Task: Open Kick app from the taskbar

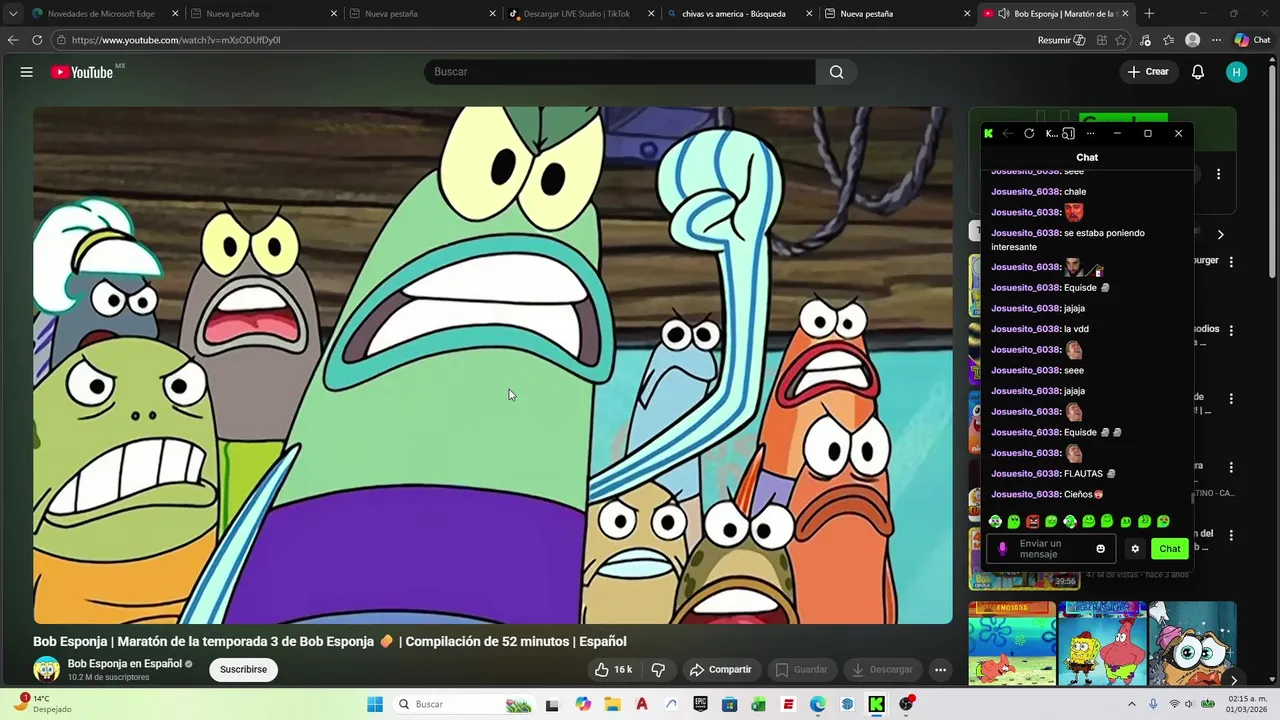Action: pyautogui.click(x=876, y=704)
